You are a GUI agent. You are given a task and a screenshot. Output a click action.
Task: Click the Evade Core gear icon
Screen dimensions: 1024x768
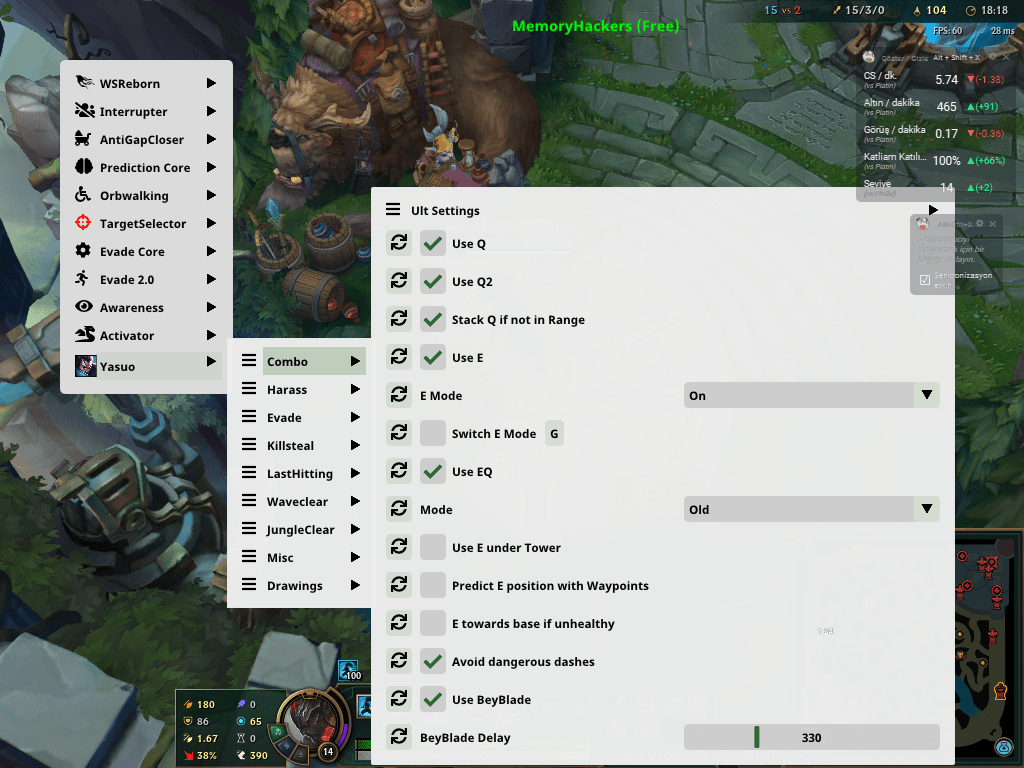click(84, 251)
